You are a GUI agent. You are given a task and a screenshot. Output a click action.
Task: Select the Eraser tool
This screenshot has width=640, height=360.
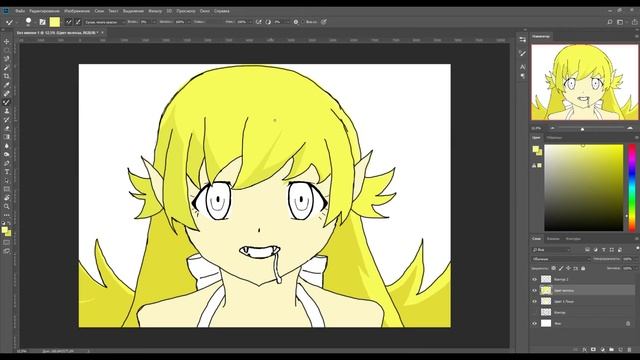[7, 128]
